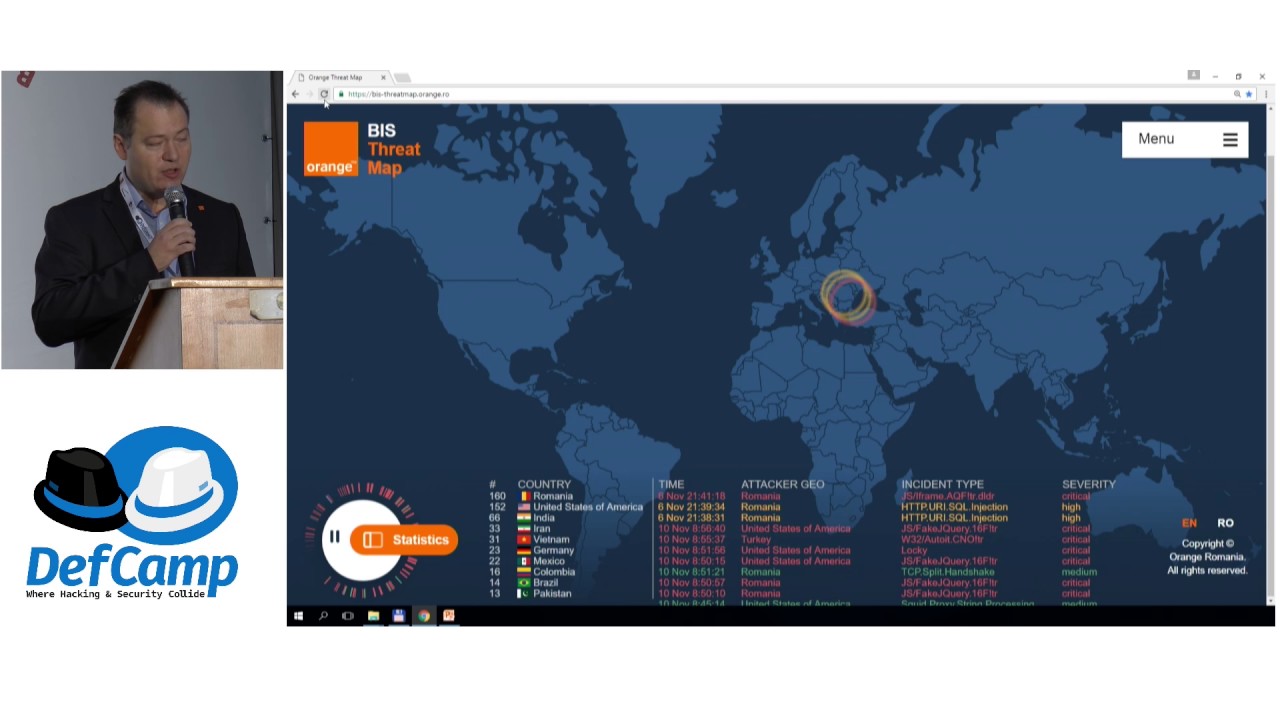The image size is (1280, 720).
Task: Click the hamburger icon beside Menu
Action: [1230, 140]
